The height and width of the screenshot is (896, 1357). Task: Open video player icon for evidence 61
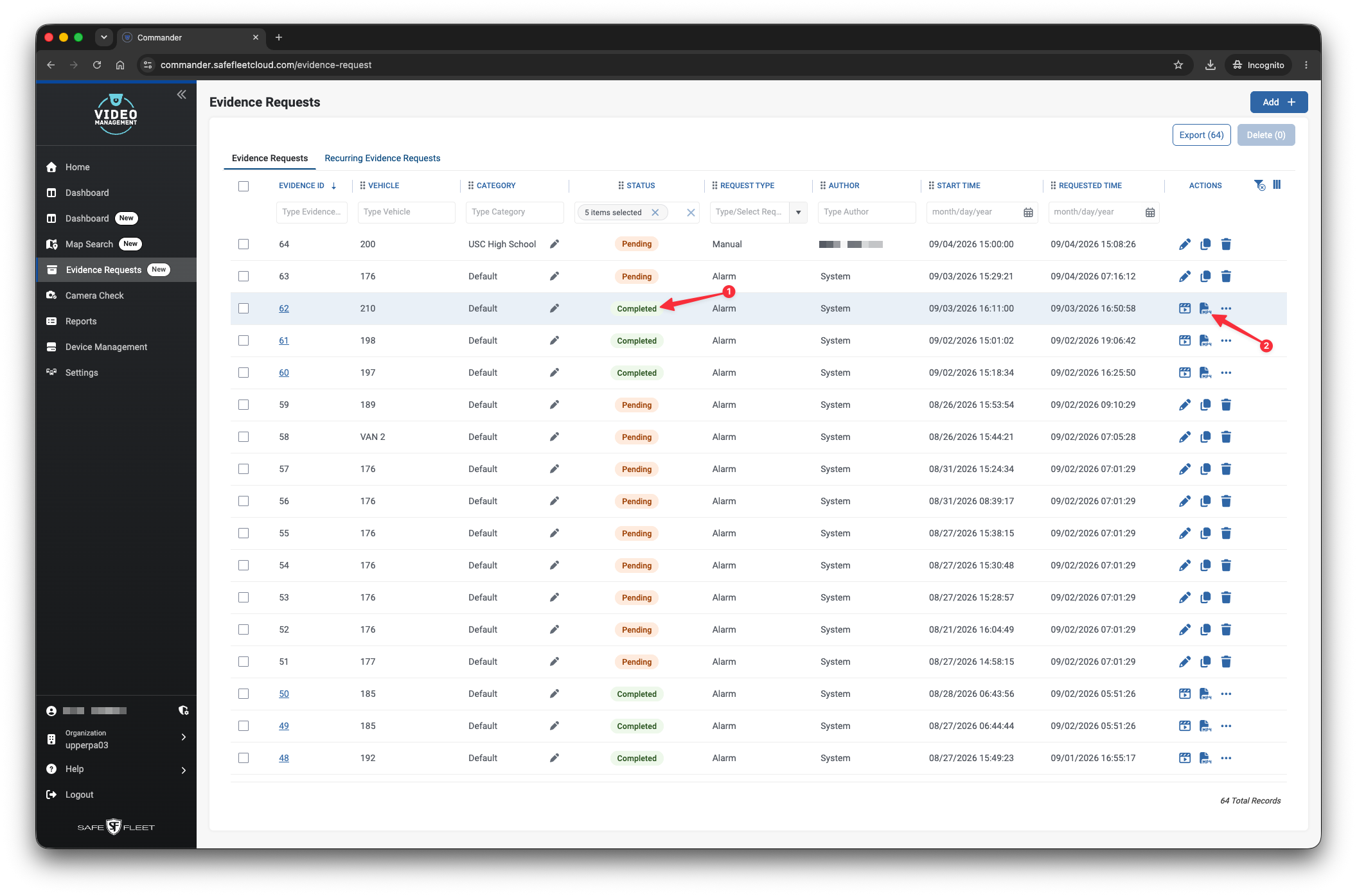[x=1185, y=340]
